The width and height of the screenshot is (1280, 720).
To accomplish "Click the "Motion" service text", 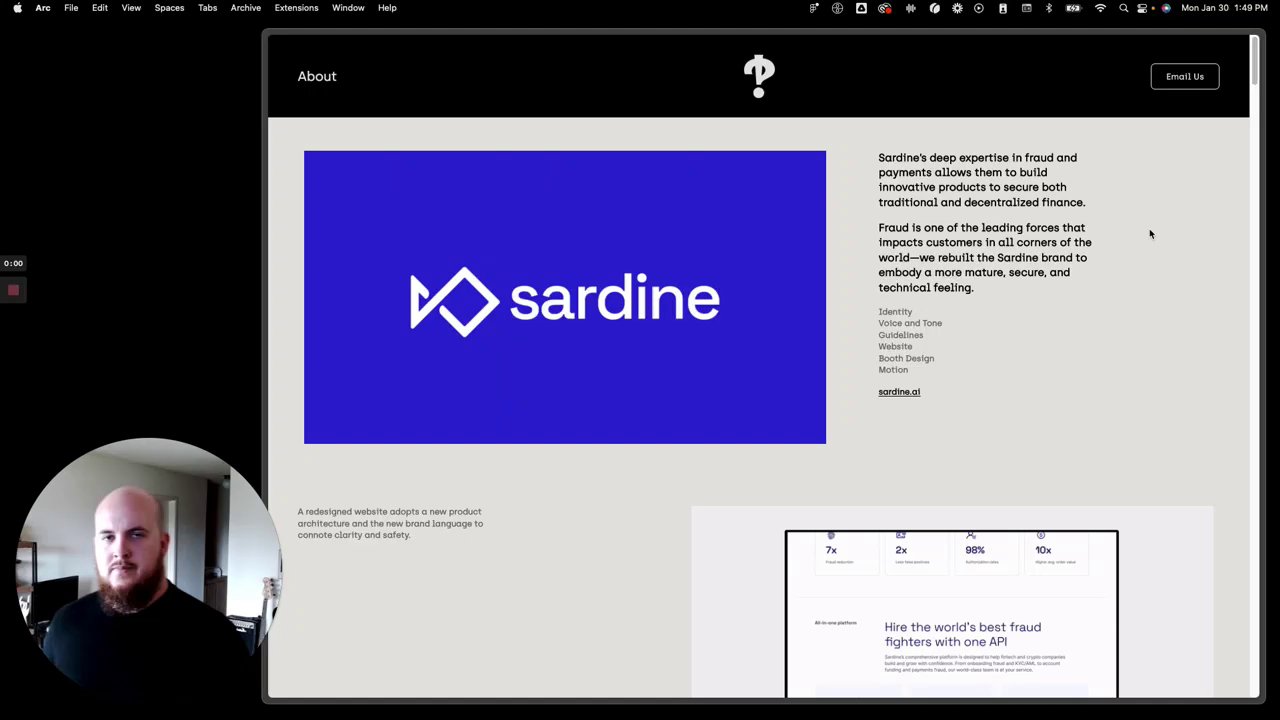I will click(x=893, y=370).
